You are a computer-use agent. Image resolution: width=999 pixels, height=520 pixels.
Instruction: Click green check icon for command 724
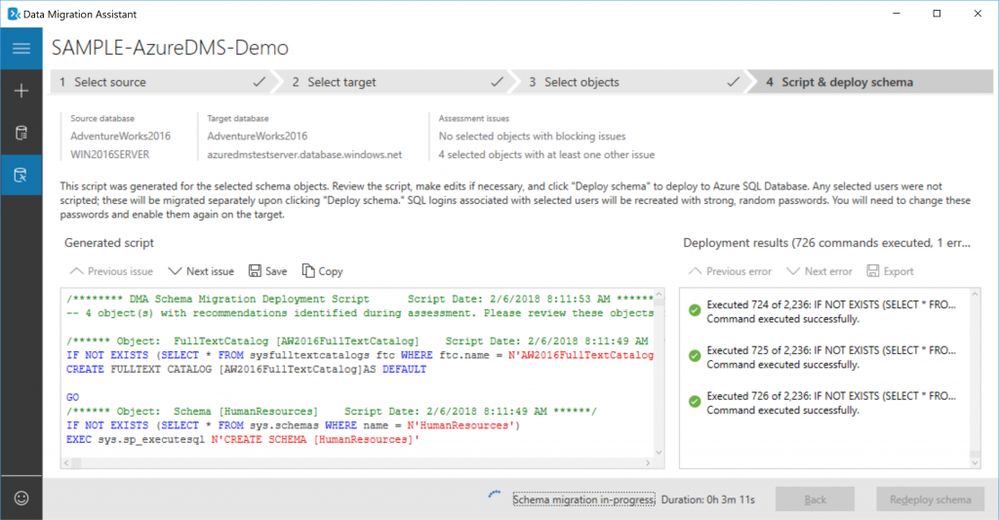tap(694, 310)
